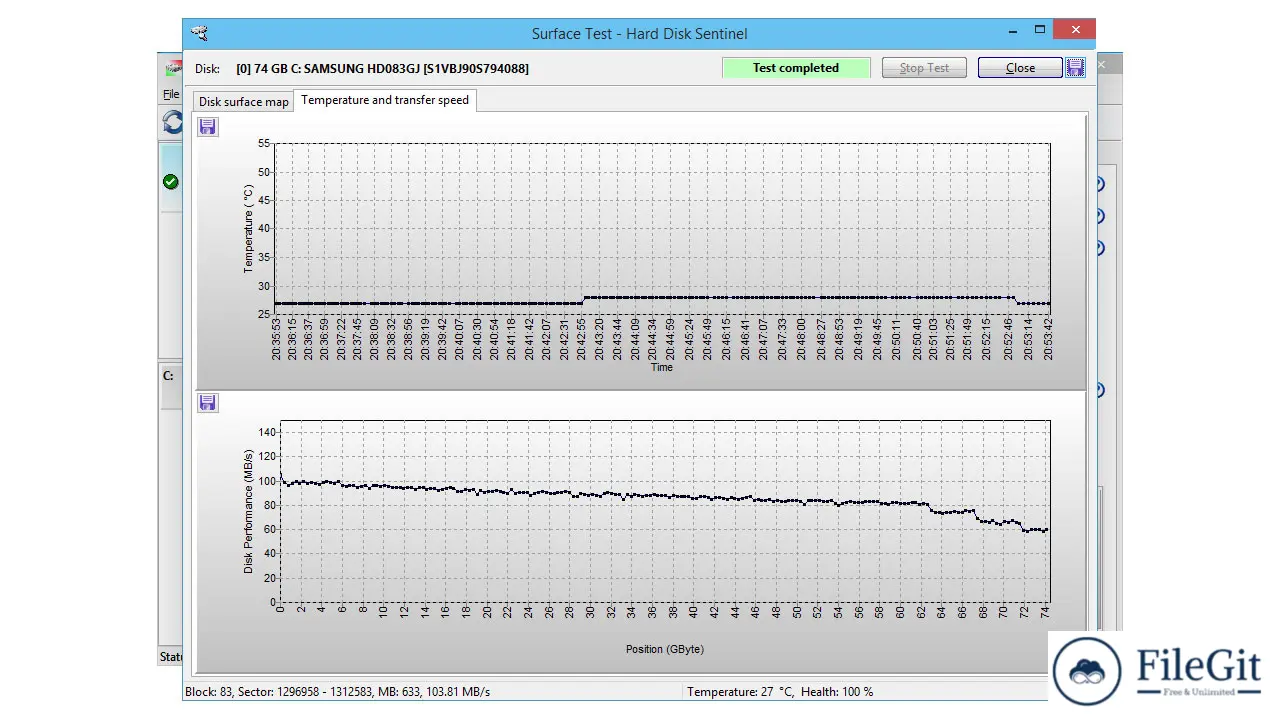Click the 20:53:42 time label on the temperature chart
This screenshot has width=1280, height=720.
pos(1049,339)
